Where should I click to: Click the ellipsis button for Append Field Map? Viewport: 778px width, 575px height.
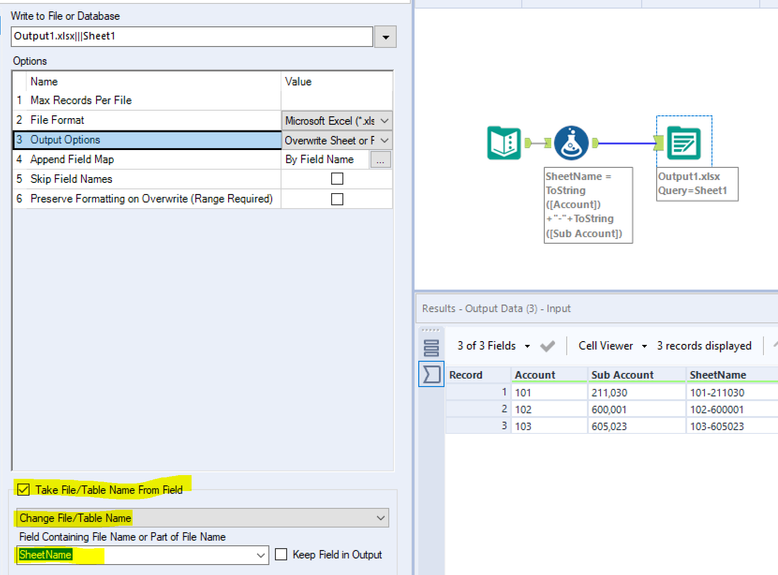pyautogui.click(x=381, y=160)
